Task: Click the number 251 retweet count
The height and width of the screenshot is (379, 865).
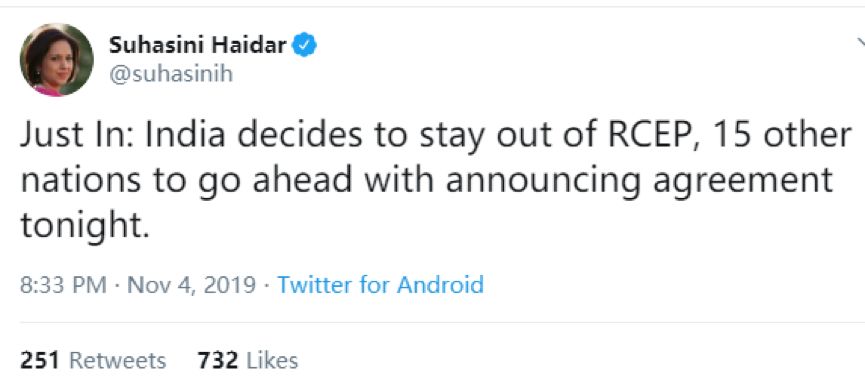Action: [x=40, y=360]
